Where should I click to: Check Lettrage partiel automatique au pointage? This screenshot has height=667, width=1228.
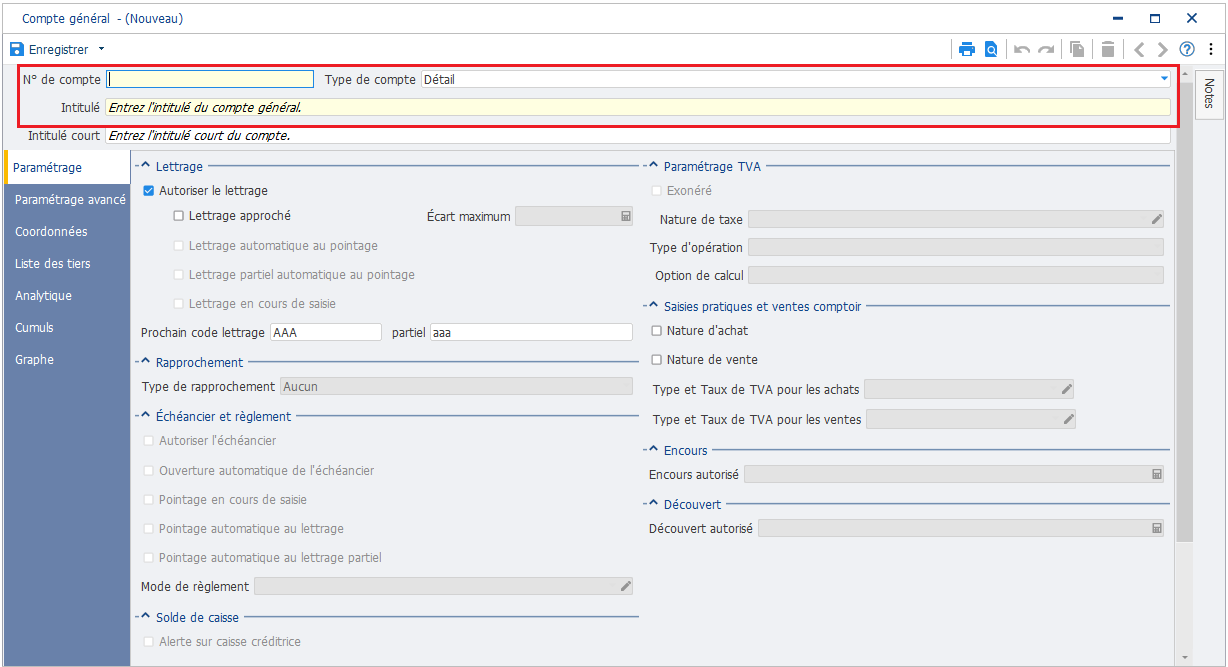[x=179, y=274]
